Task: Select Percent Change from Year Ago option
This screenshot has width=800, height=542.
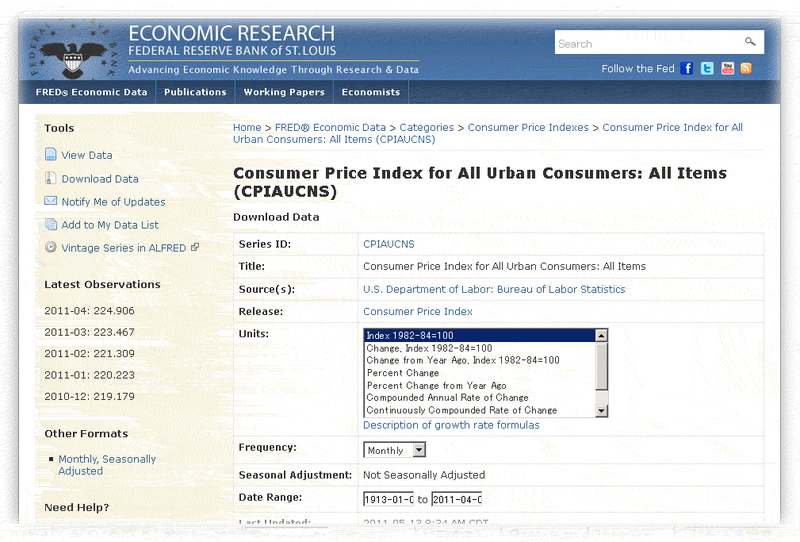Action: [480, 385]
